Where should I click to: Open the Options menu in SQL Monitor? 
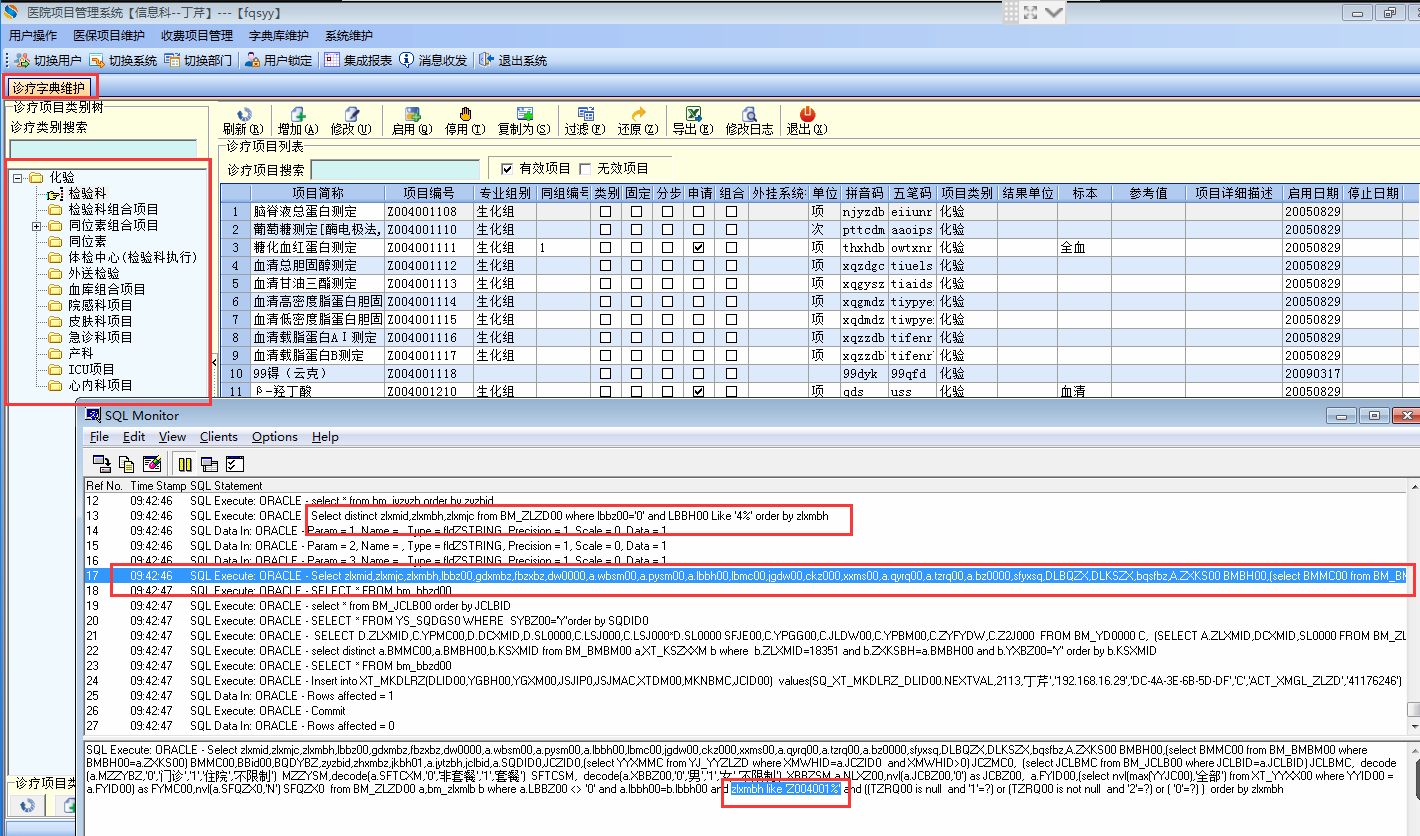pos(275,437)
